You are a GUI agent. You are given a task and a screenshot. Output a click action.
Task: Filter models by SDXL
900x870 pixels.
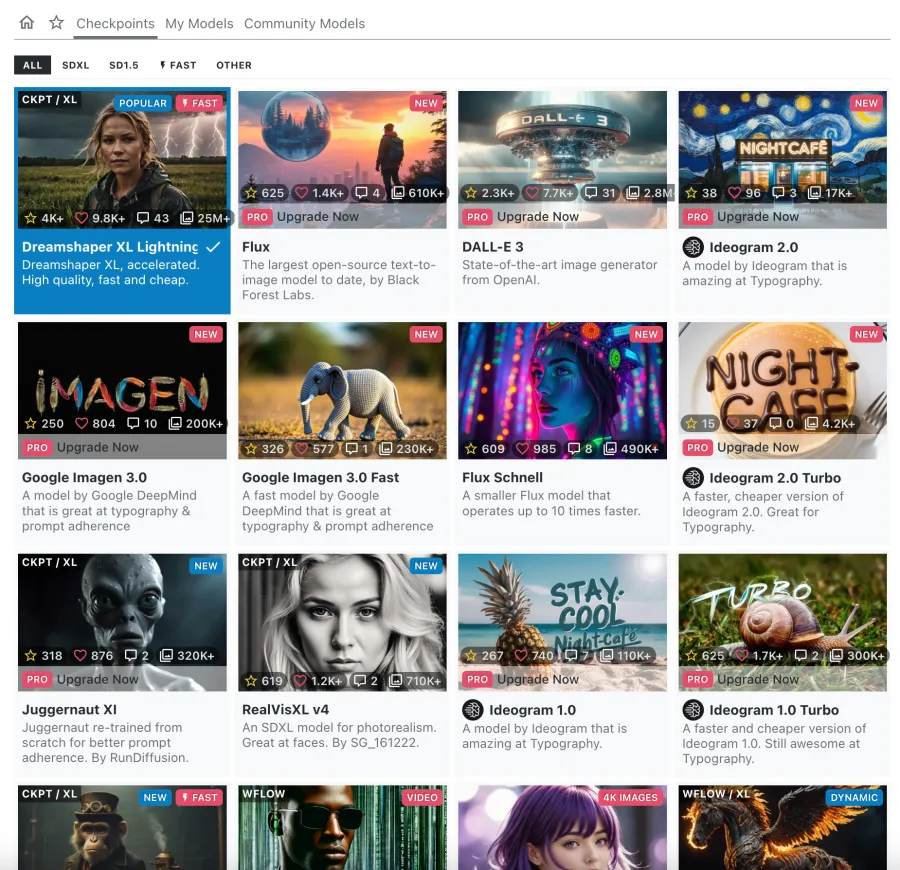click(75, 65)
